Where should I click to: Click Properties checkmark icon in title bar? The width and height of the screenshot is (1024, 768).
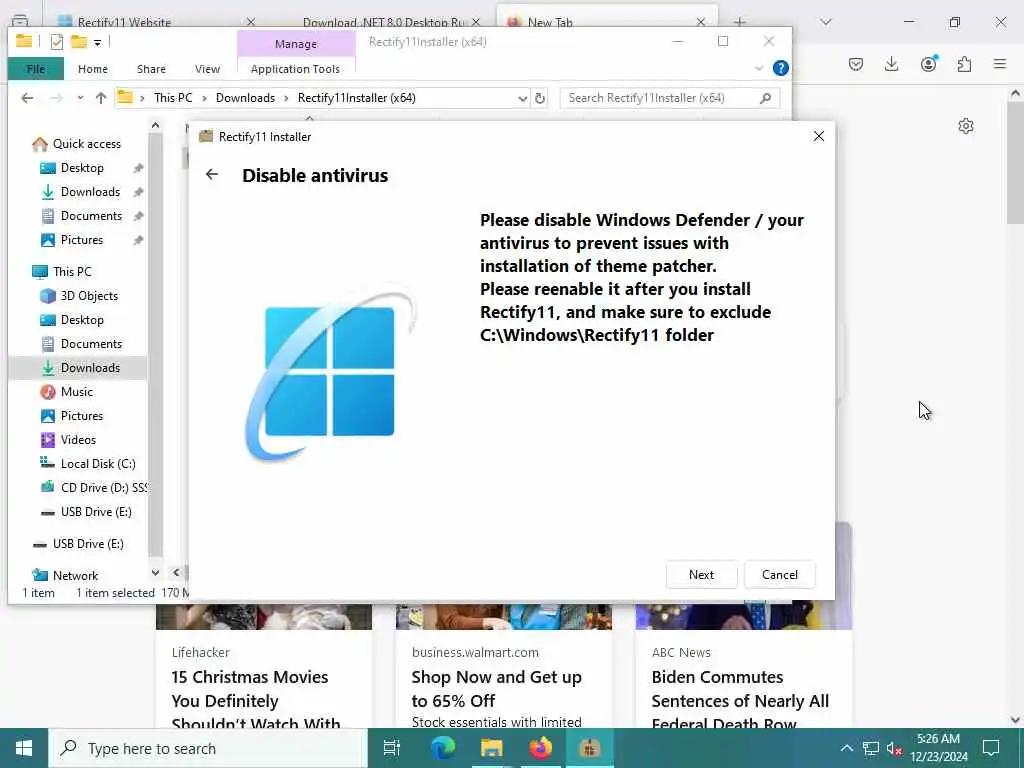(57, 42)
